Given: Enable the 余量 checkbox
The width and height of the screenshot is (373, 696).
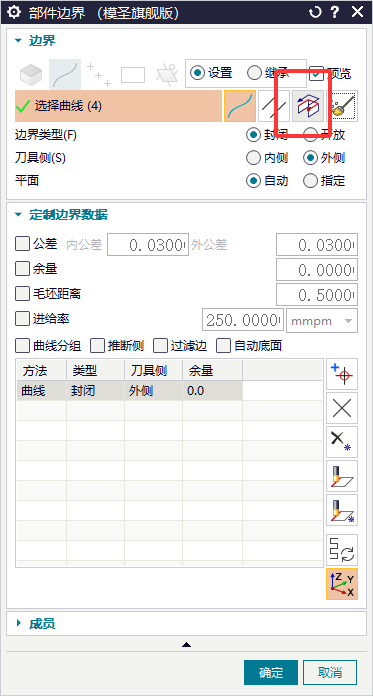Looking at the screenshot, I should [x=22, y=269].
